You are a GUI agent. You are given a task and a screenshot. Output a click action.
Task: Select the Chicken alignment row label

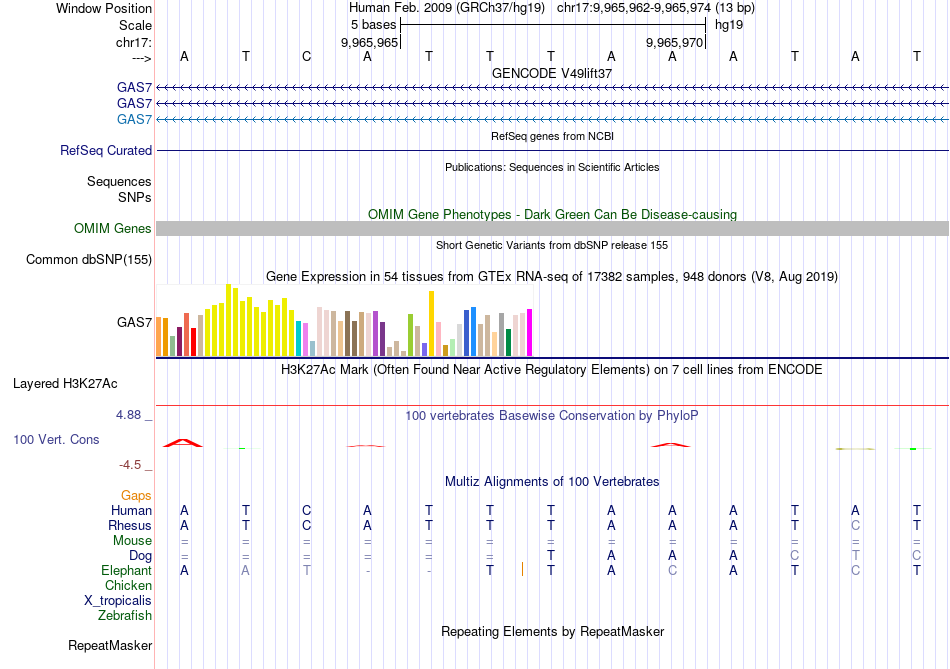[128, 585]
